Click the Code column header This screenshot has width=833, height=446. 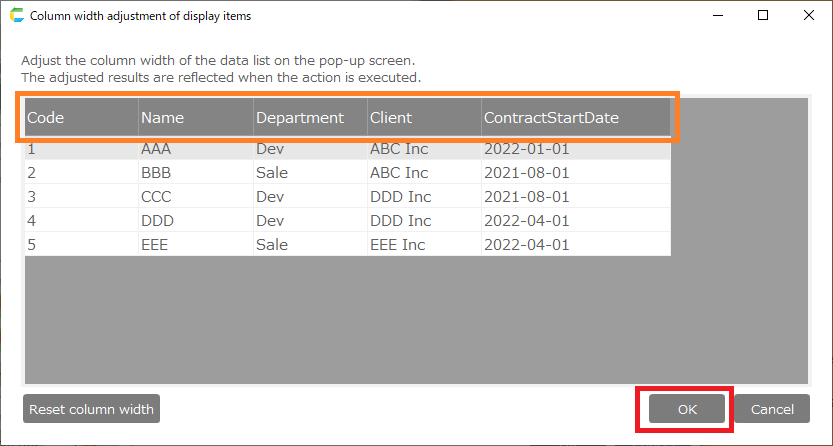tap(81, 118)
